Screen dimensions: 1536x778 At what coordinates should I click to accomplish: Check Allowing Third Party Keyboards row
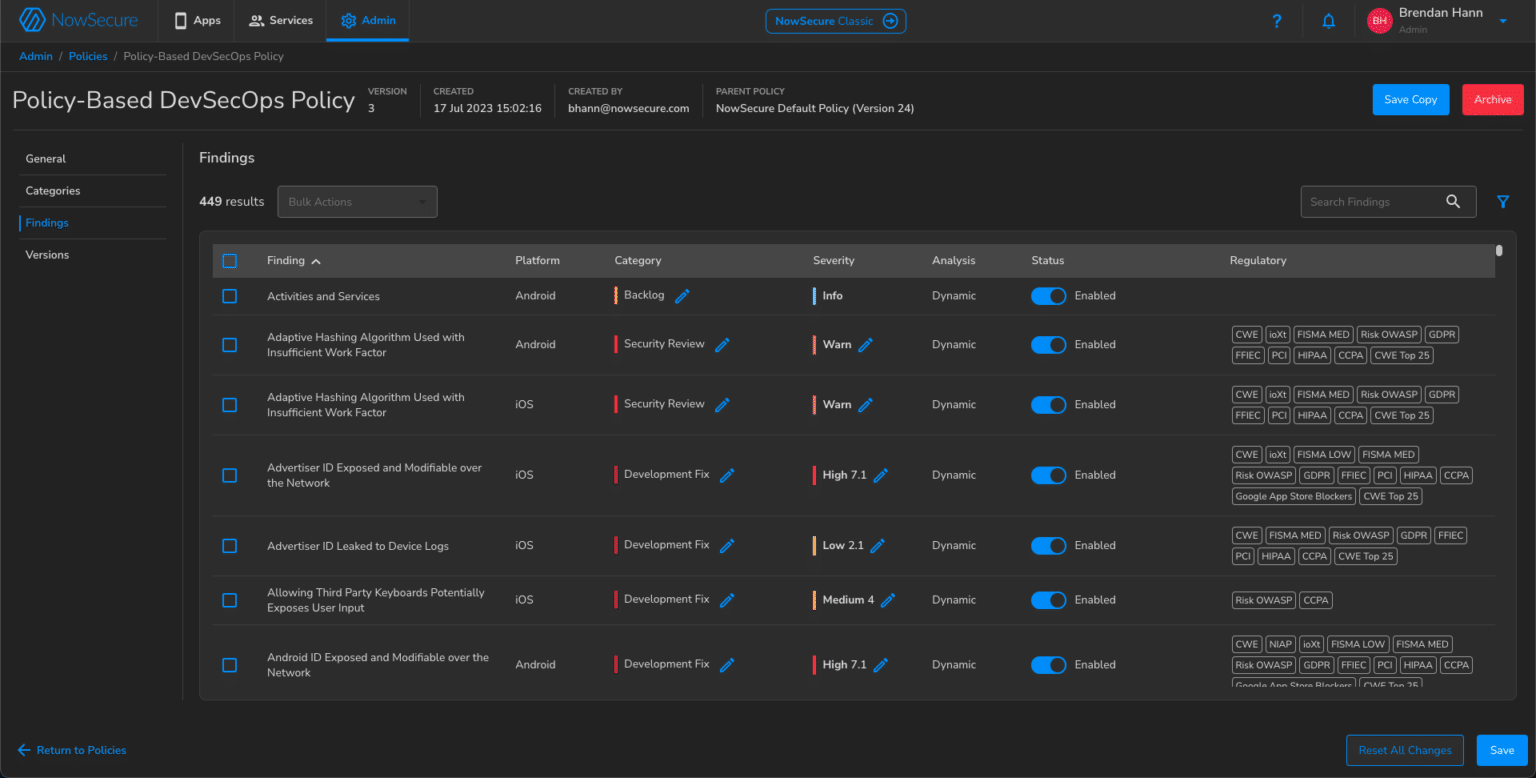click(229, 600)
